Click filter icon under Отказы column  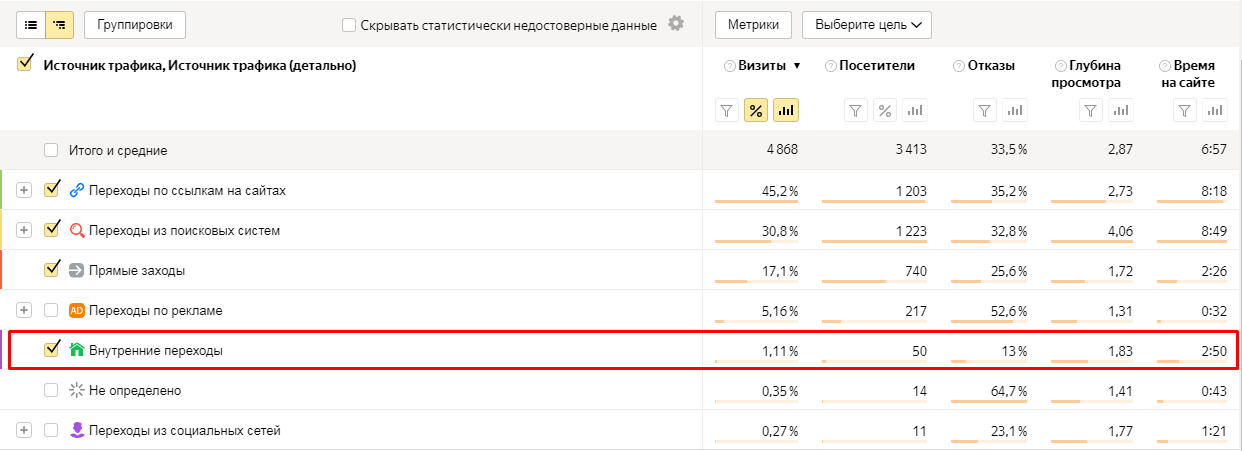985,111
